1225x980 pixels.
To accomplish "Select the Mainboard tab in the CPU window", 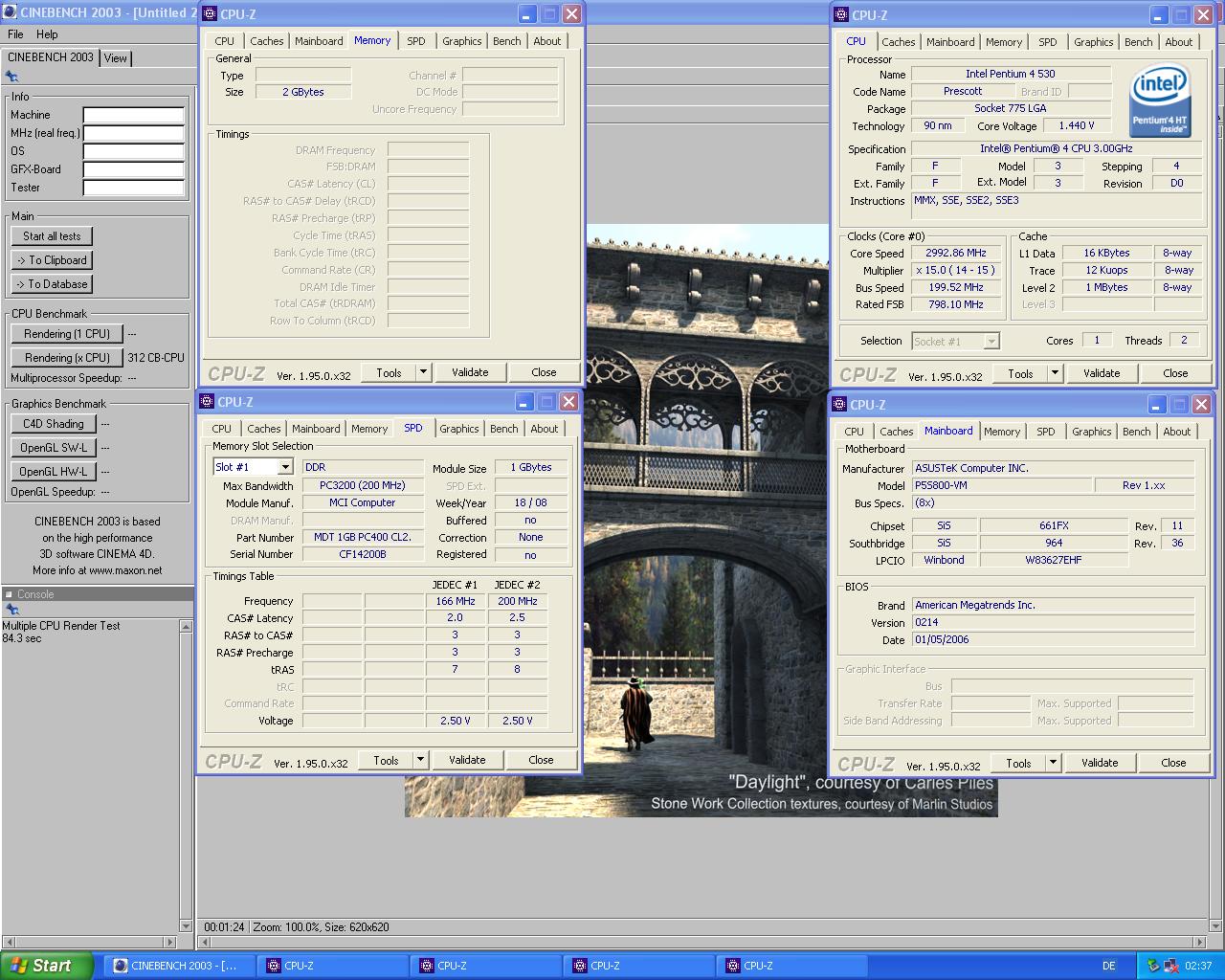I will [x=950, y=42].
